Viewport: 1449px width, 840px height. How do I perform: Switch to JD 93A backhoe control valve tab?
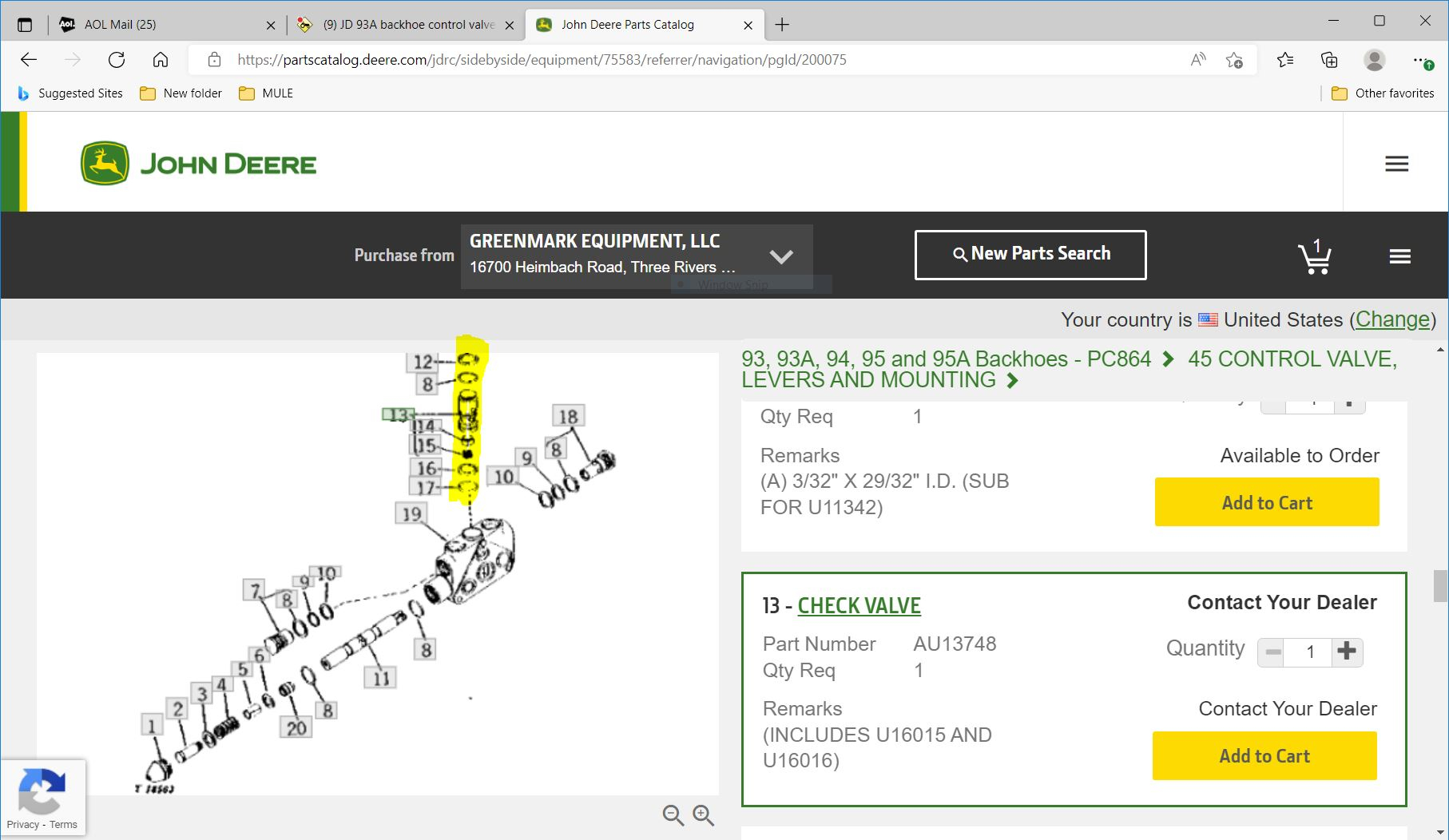tap(405, 25)
